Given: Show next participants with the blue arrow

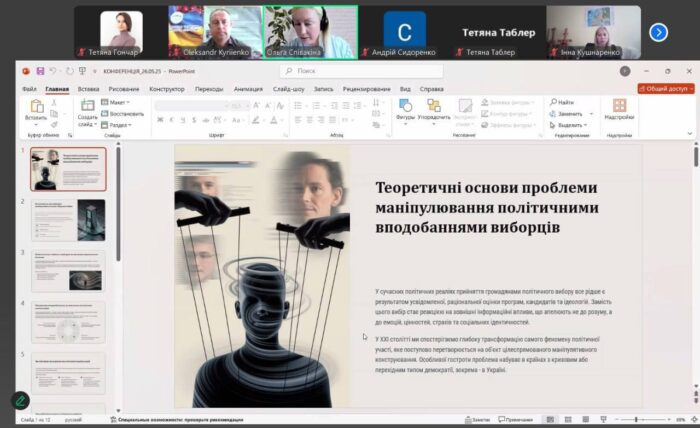Looking at the screenshot, I should [x=658, y=32].
